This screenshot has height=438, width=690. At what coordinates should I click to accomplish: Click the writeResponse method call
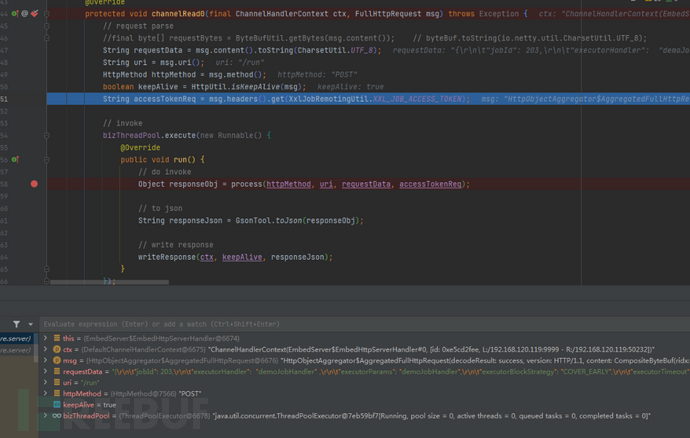[167, 257]
